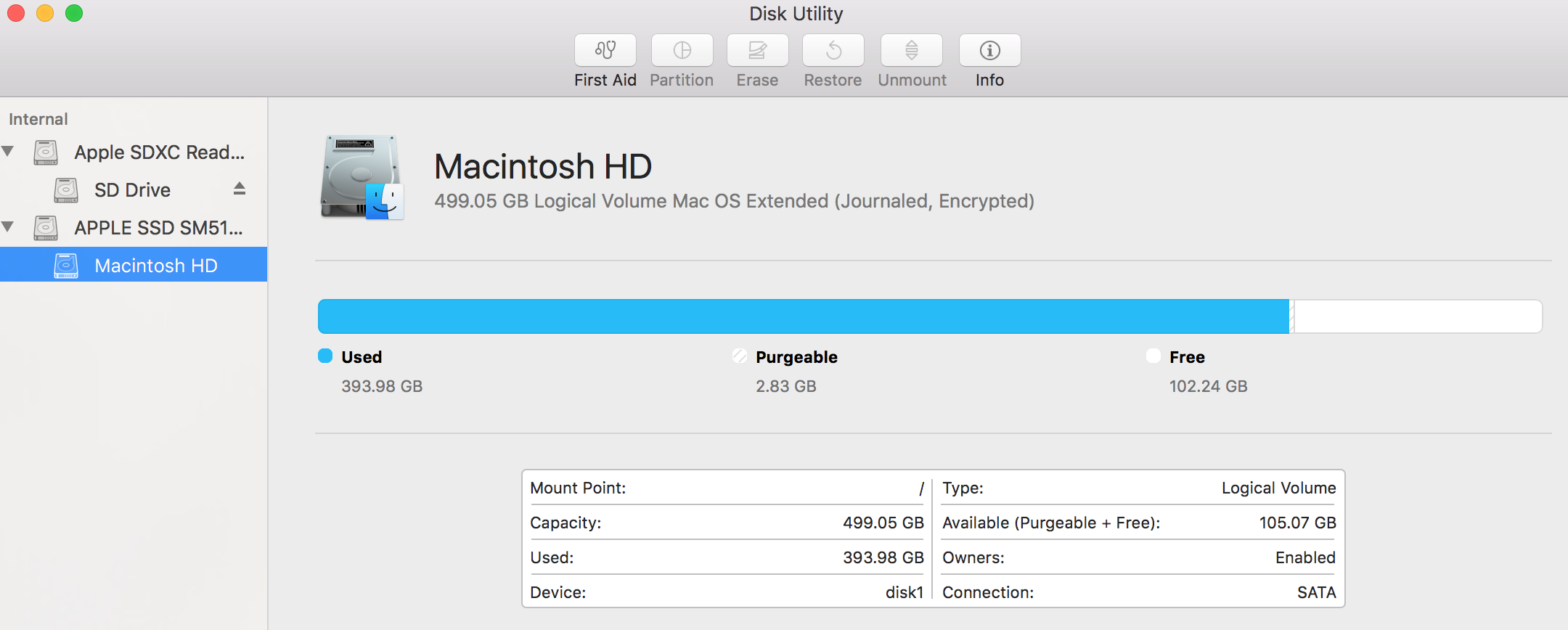1568x630 pixels.
Task: Click the Owners Enabled value
Action: pos(1306,557)
